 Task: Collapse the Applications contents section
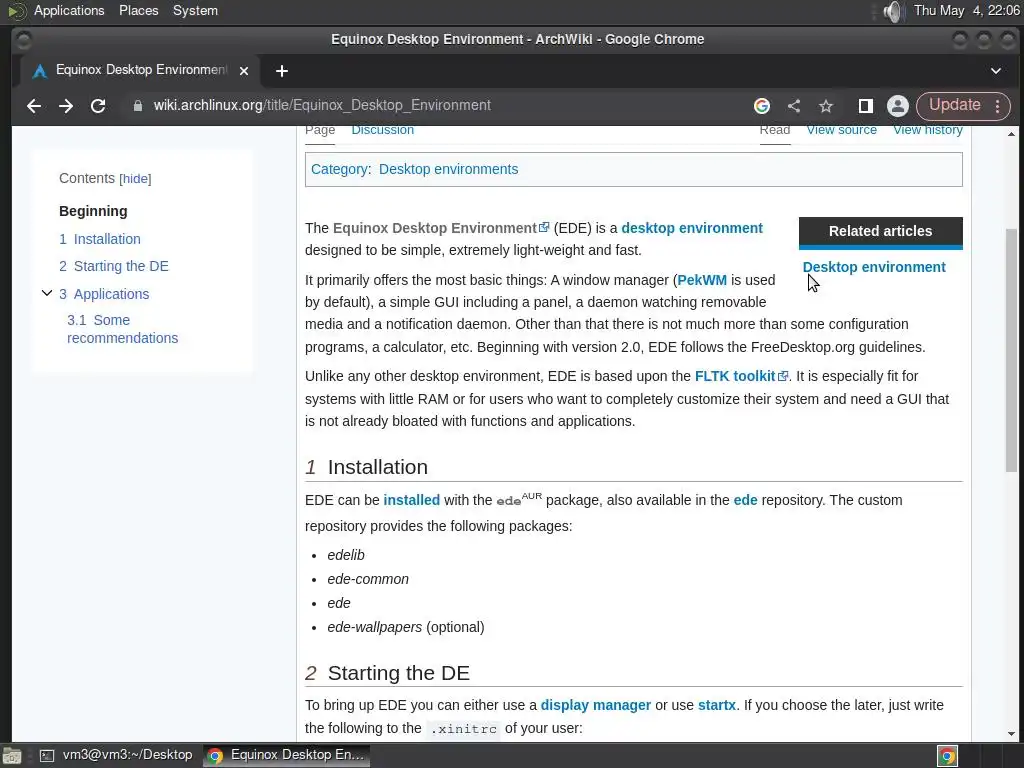47,293
